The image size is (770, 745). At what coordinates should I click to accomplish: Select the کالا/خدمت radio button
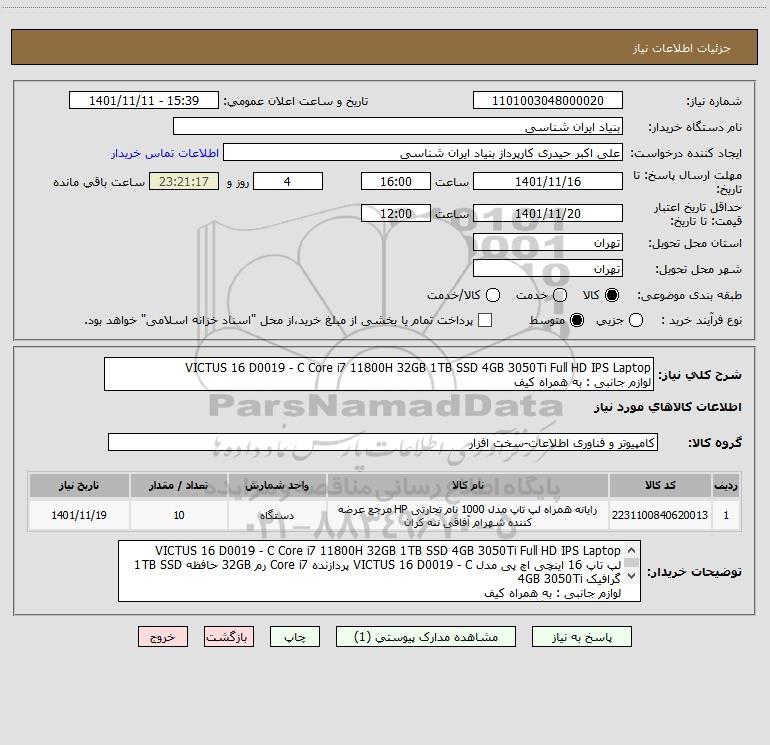click(x=493, y=295)
